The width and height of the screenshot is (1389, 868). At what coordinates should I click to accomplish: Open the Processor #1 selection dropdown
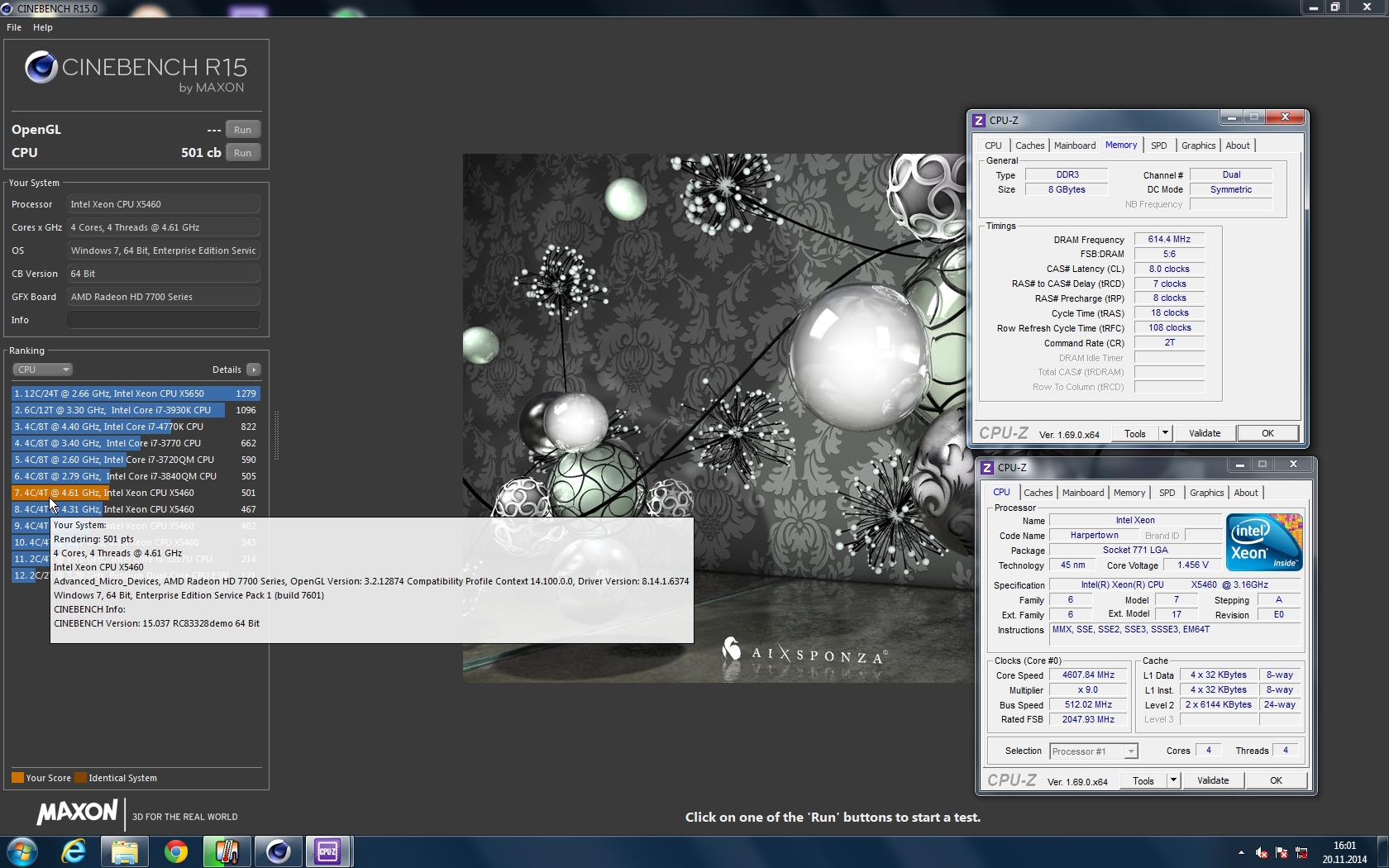click(x=1094, y=751)
